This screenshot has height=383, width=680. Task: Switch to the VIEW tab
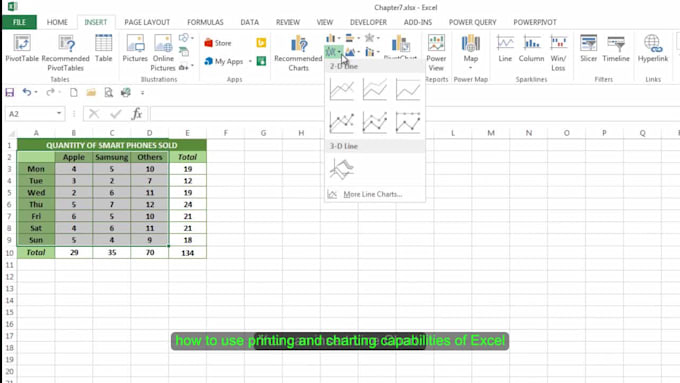pyautogui.click(x=324, y=22)
